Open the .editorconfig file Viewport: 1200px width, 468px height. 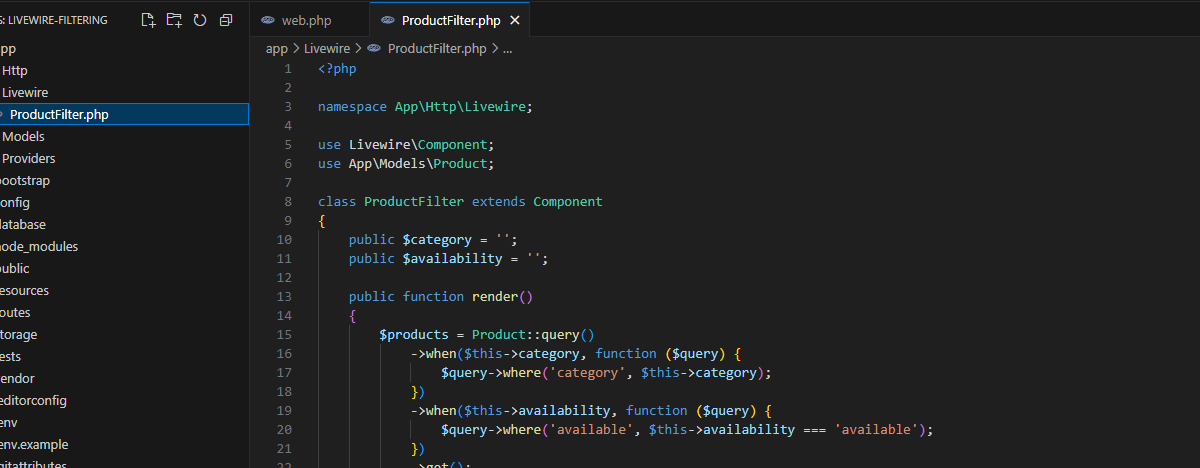(x=124, y=400)
